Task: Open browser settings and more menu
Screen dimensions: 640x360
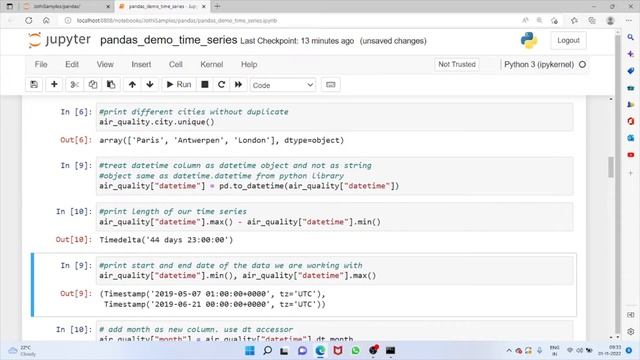Action: click(x=629, y=20)
